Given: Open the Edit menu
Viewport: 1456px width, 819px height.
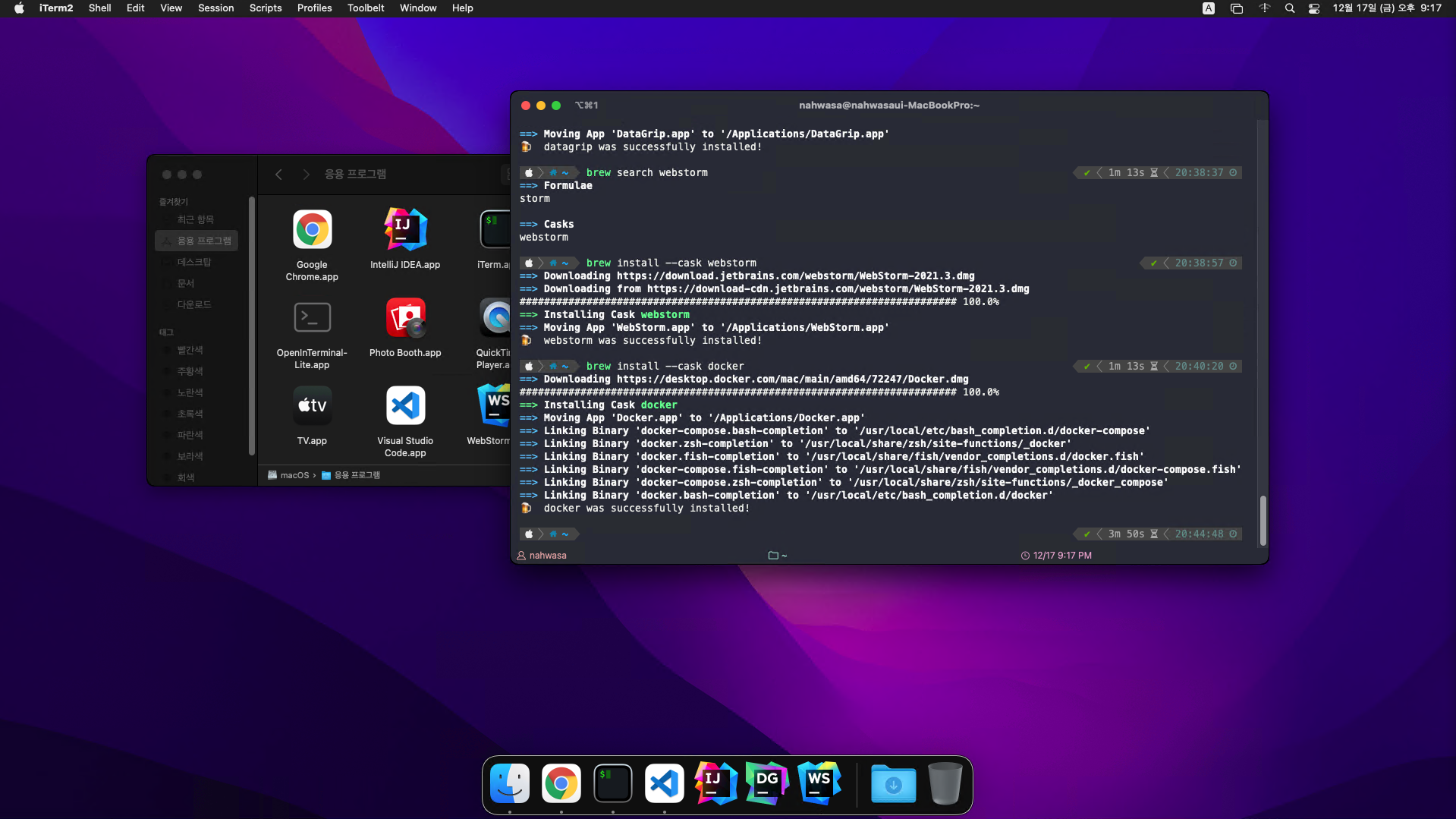Looking at the screenshot, I should [x=135, y=8].
